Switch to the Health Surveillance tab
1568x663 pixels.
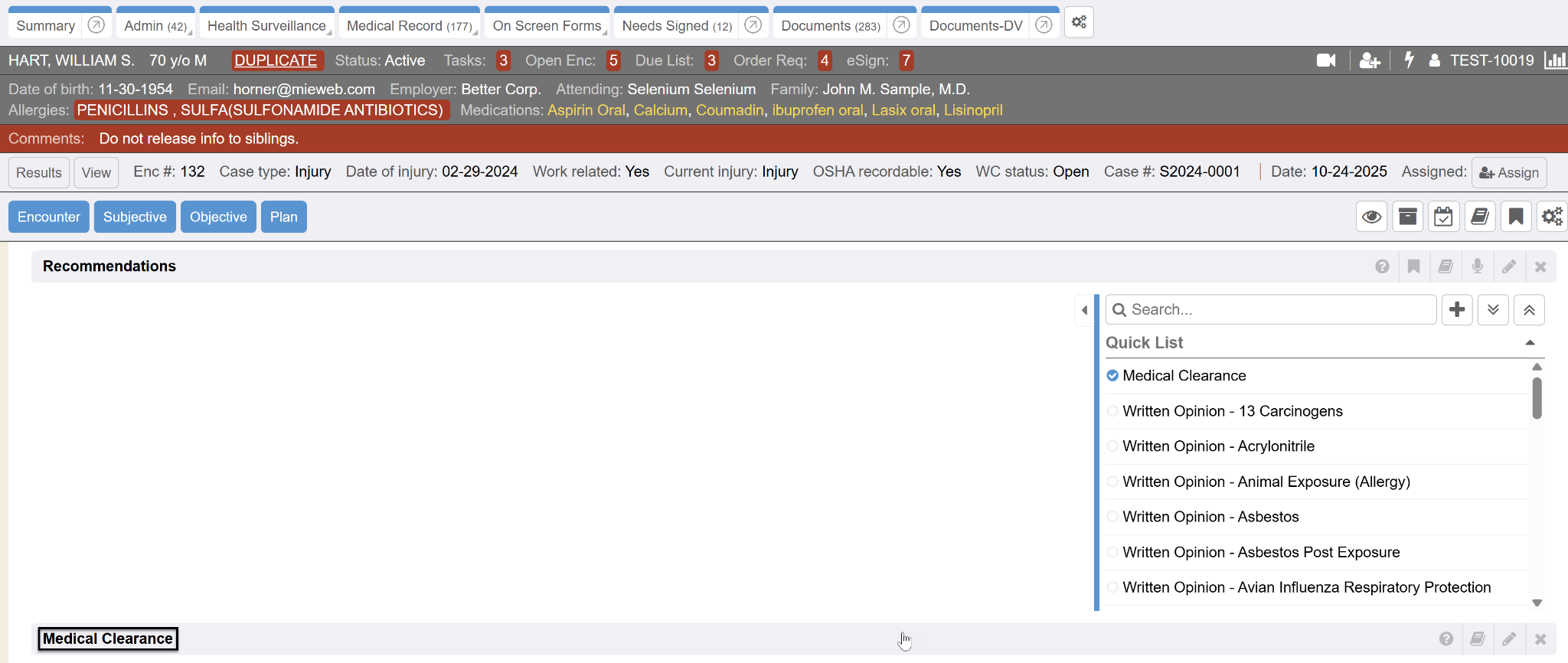(266, 26)
